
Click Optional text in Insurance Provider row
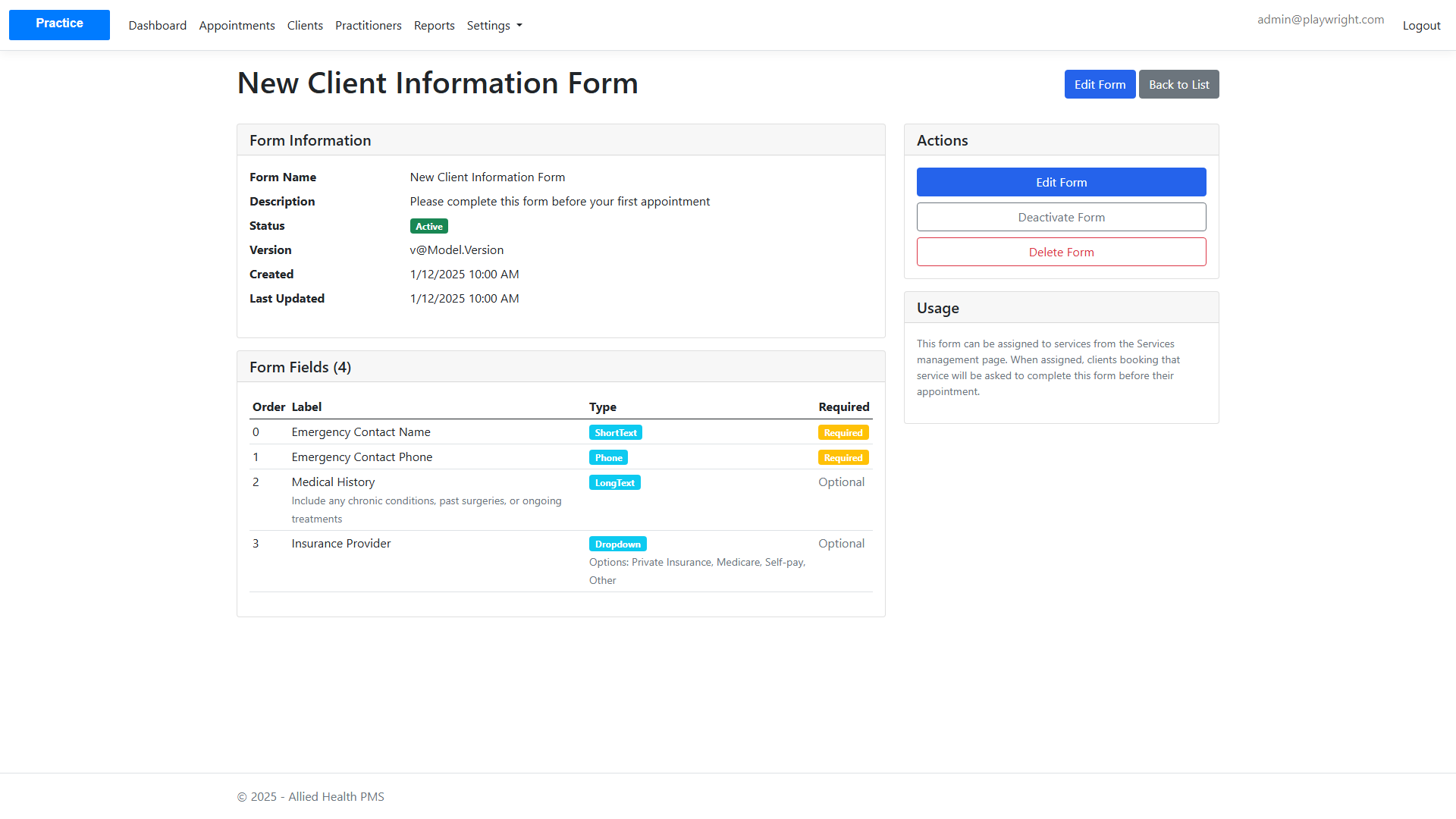(841, 543)
